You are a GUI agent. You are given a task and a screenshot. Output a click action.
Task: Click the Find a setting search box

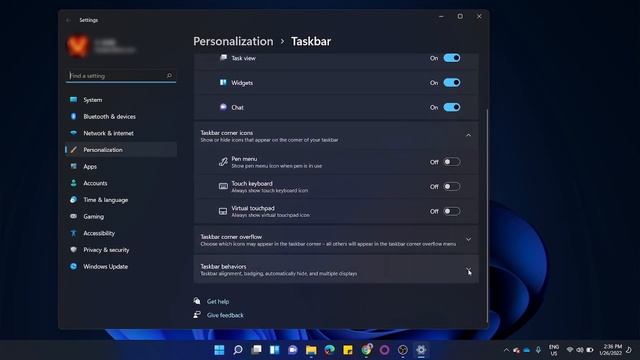click(x=121, y=76)
